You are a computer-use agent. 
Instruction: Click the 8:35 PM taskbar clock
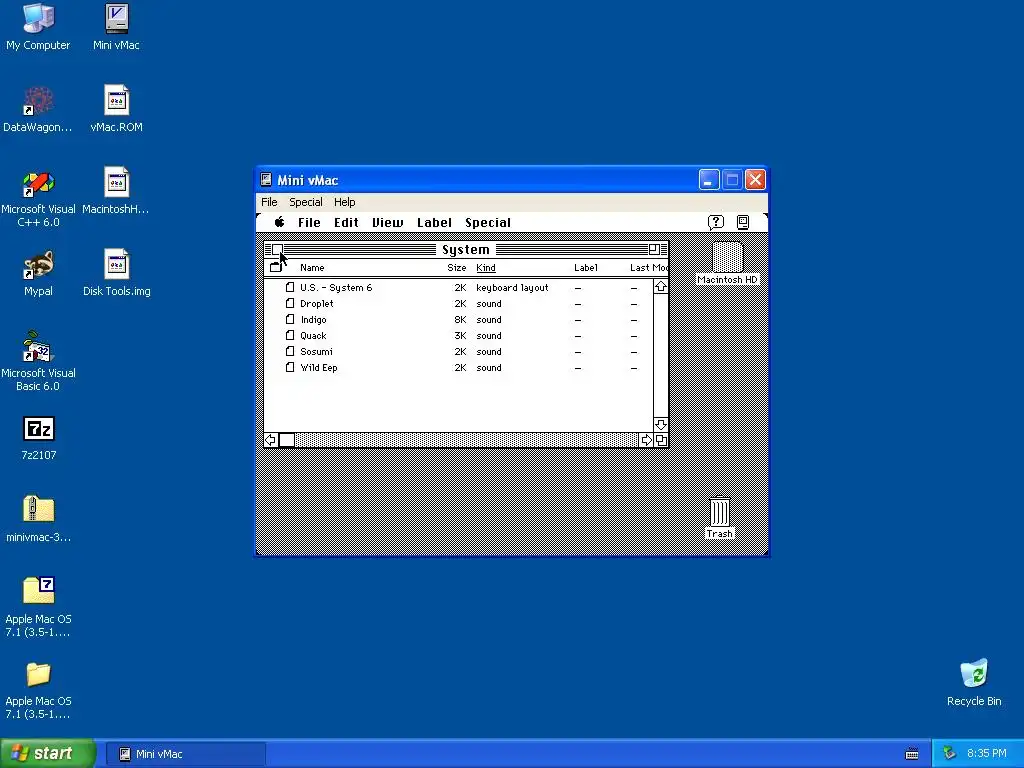[x=987, y=753]
